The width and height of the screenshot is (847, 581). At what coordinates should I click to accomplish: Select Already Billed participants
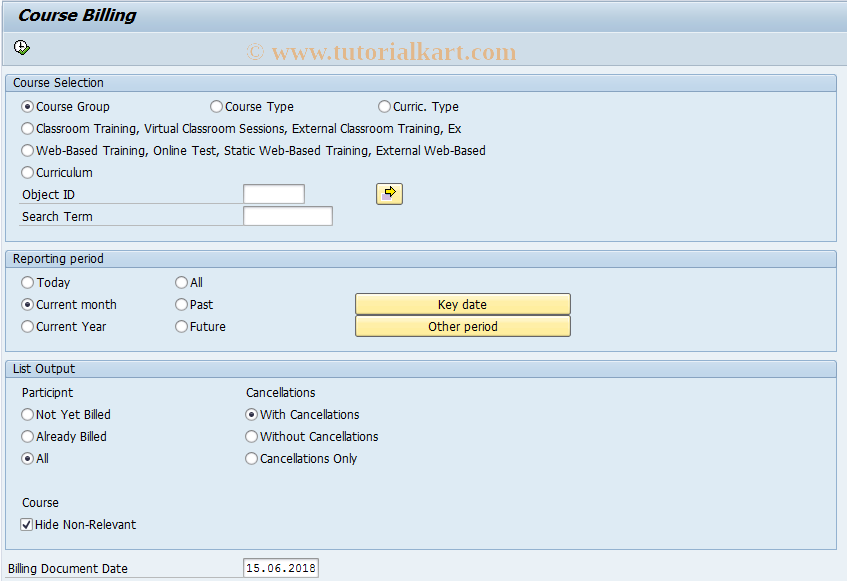click(x=27, y=437)
